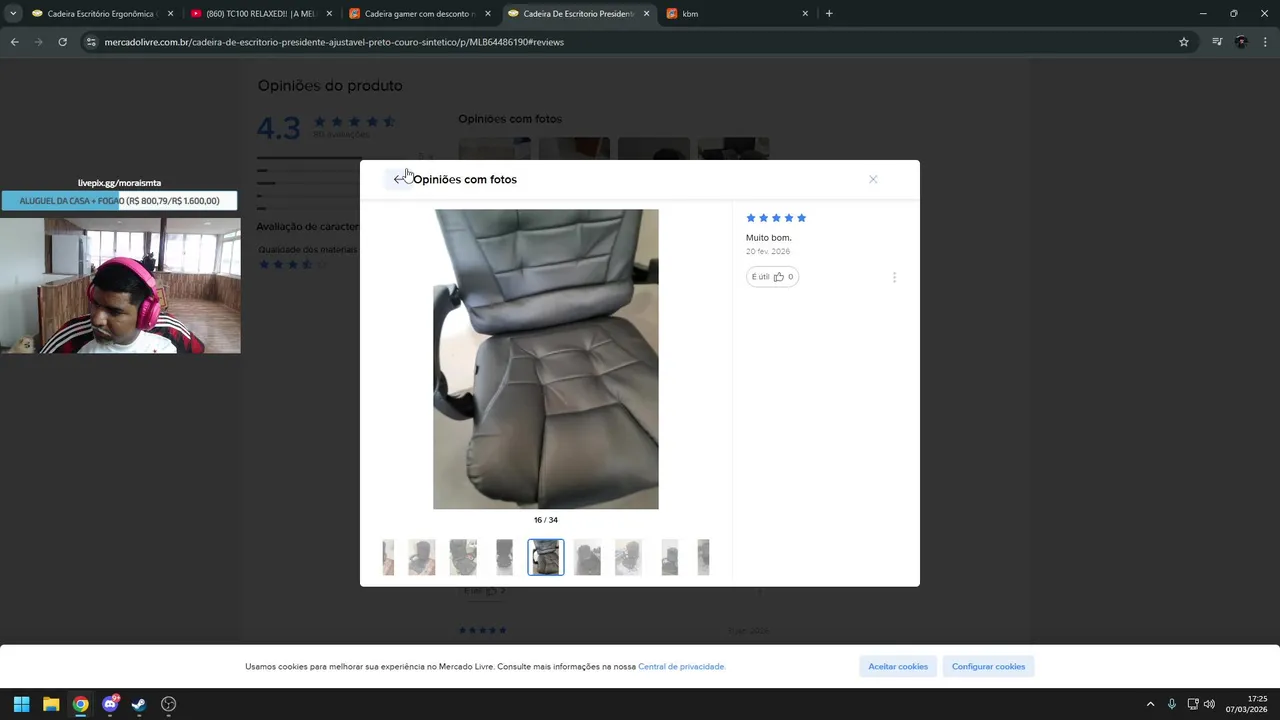
Task: Expand the tab search dropdown
Action: click(12, 14)
